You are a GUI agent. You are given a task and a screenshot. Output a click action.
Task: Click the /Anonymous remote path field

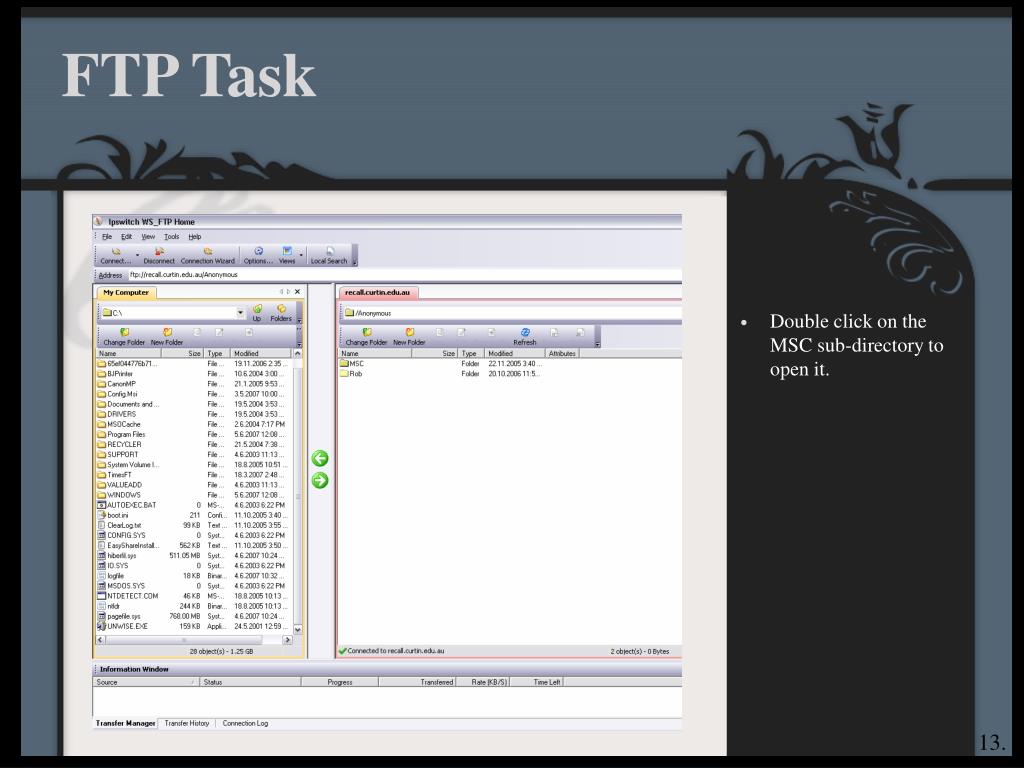(x=512, y=313)
